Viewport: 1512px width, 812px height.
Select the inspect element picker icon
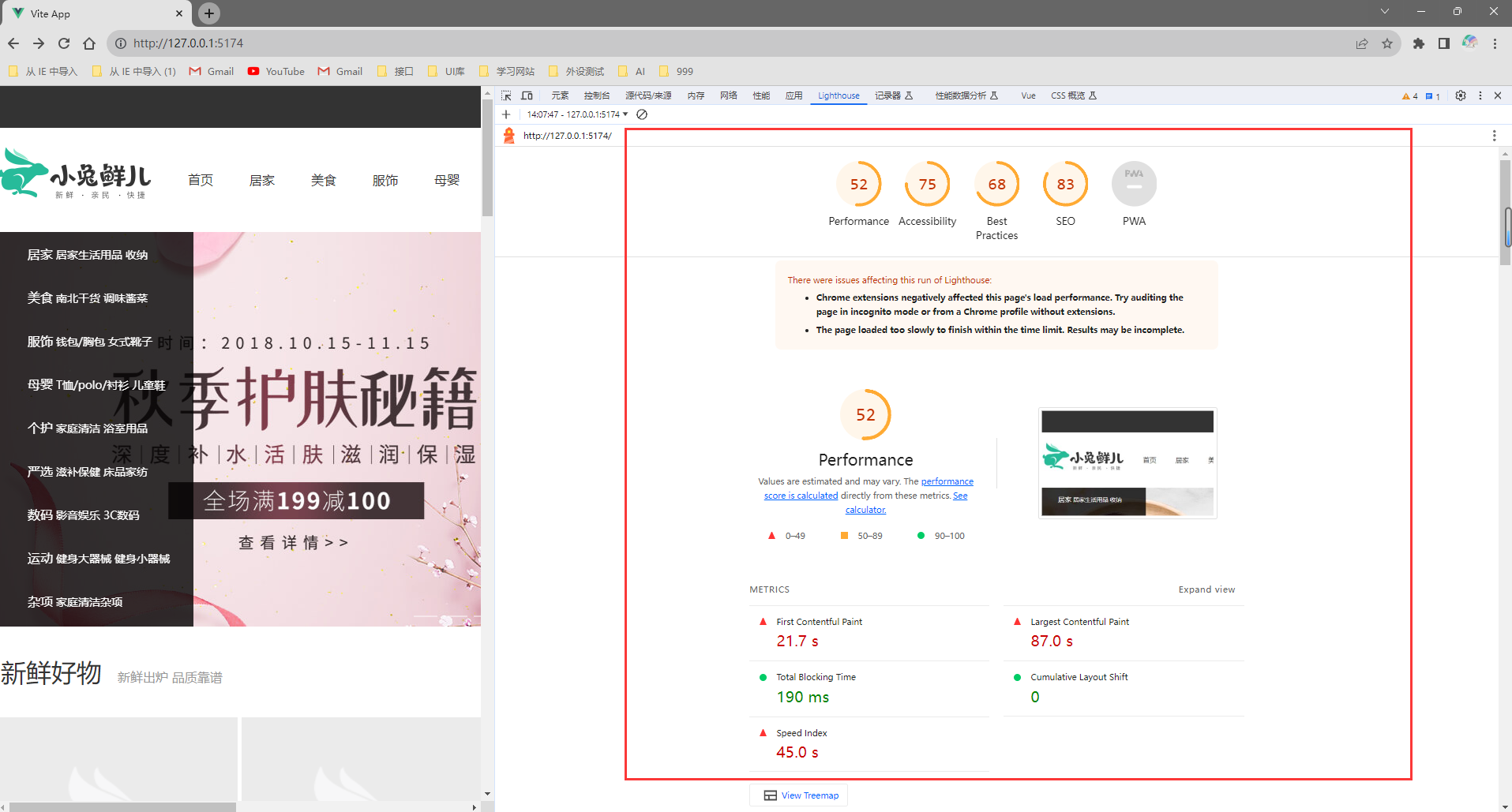(506, 95)
